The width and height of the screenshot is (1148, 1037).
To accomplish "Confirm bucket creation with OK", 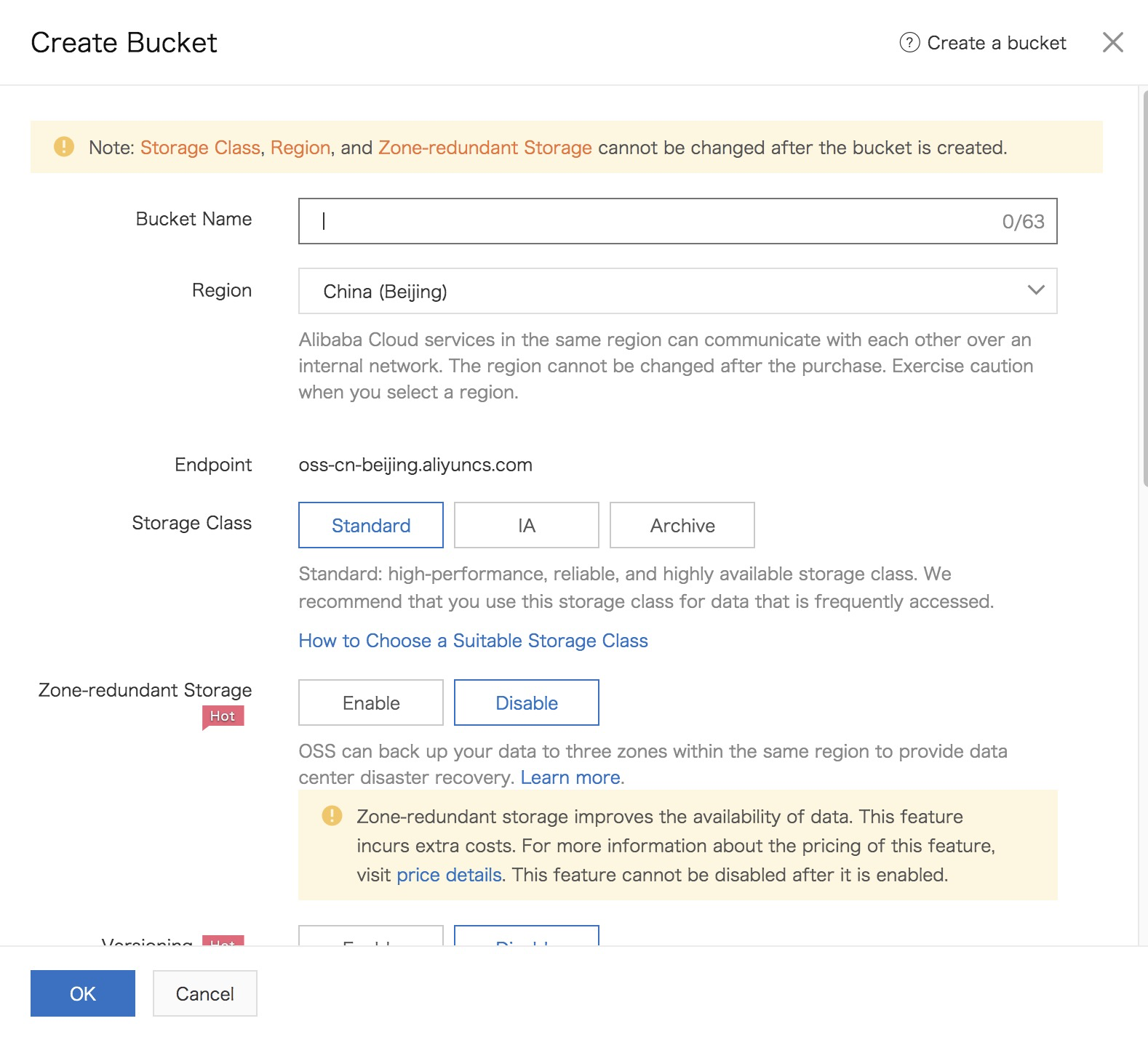I will pyautogui.click(x=83, y=993).
